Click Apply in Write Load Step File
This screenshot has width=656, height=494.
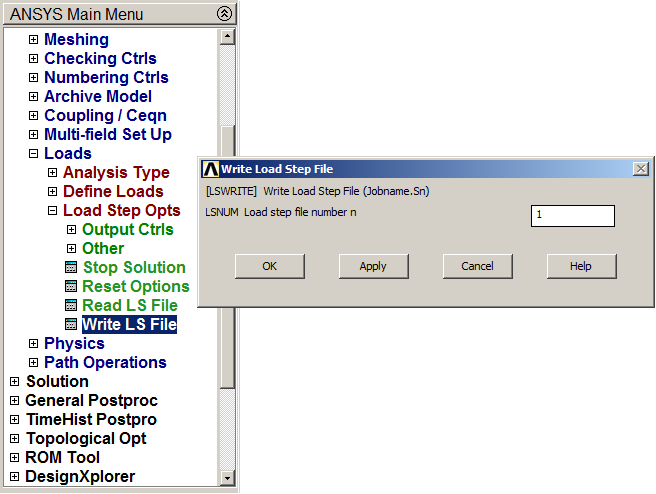373,266
